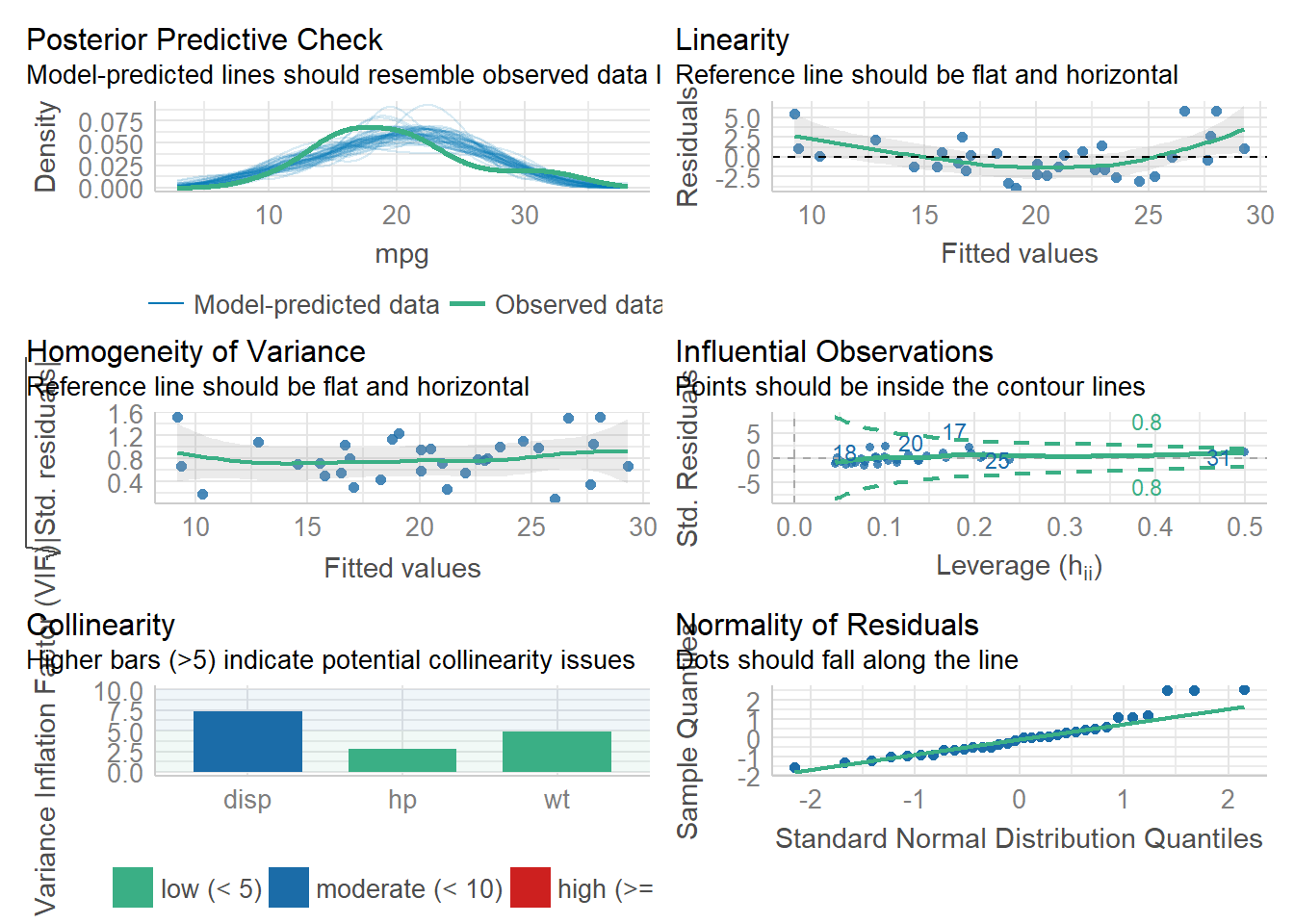Click the Posterior Predictive Check title
The width and height of the screenshot is (1294, 924).
204,40
